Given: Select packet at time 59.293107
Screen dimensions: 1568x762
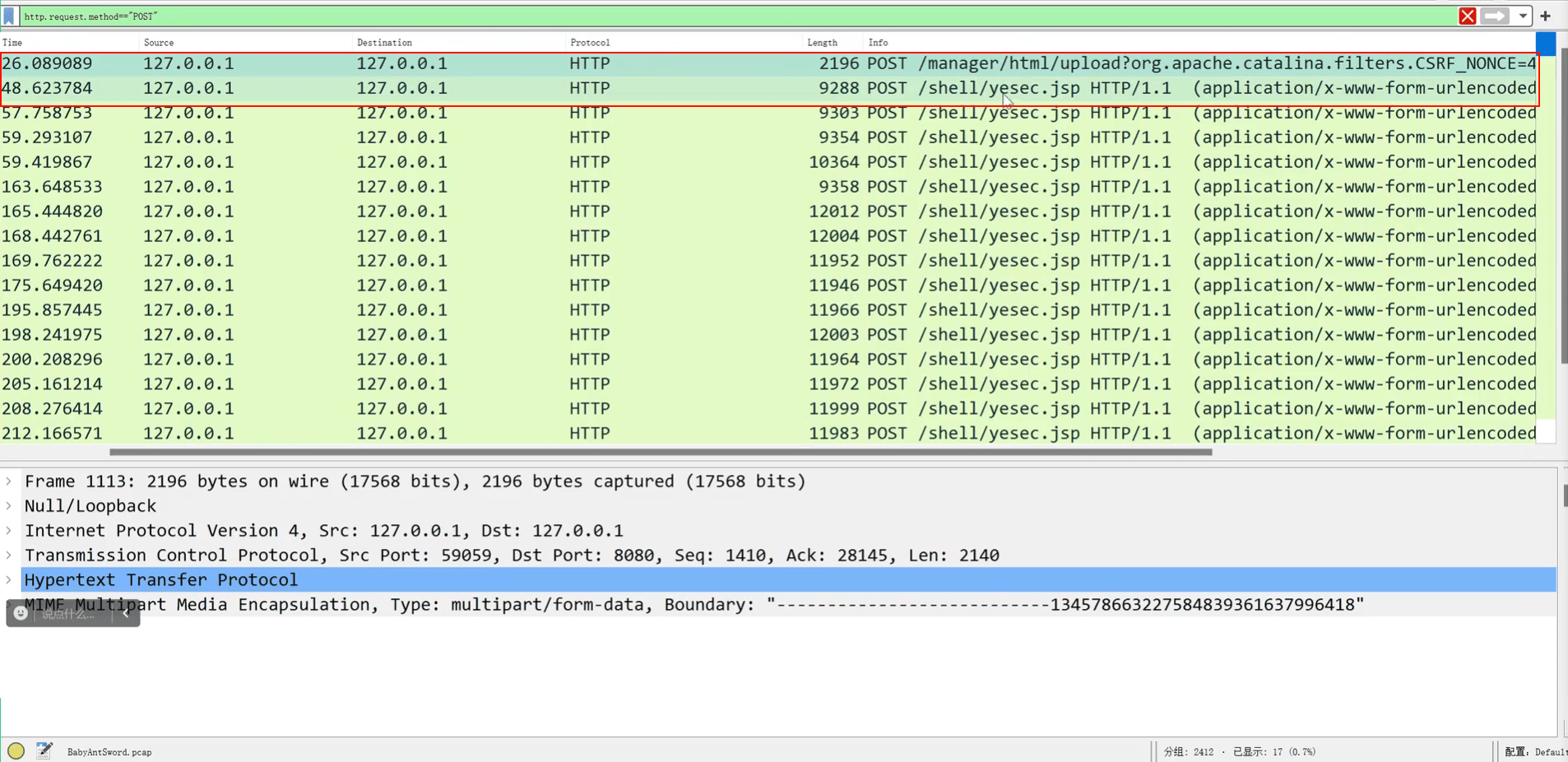Looking at the screenshot, I should tap(768, 137).
